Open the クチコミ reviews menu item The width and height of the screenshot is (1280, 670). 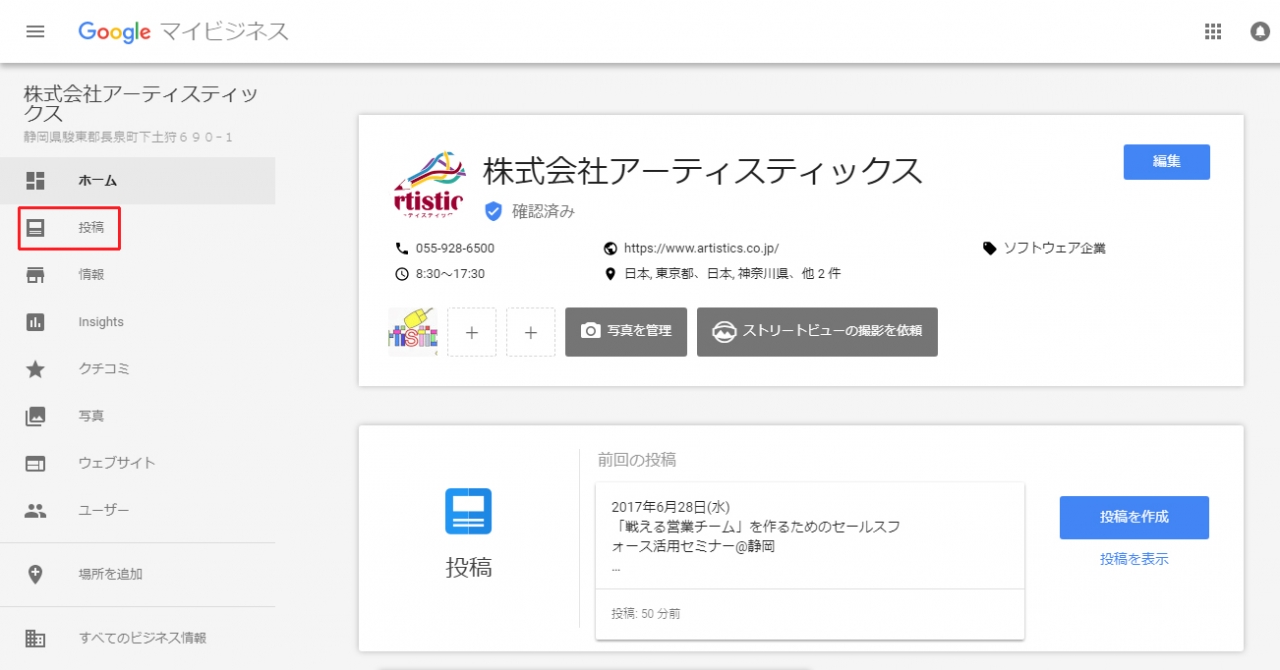(x=137, y=369)
